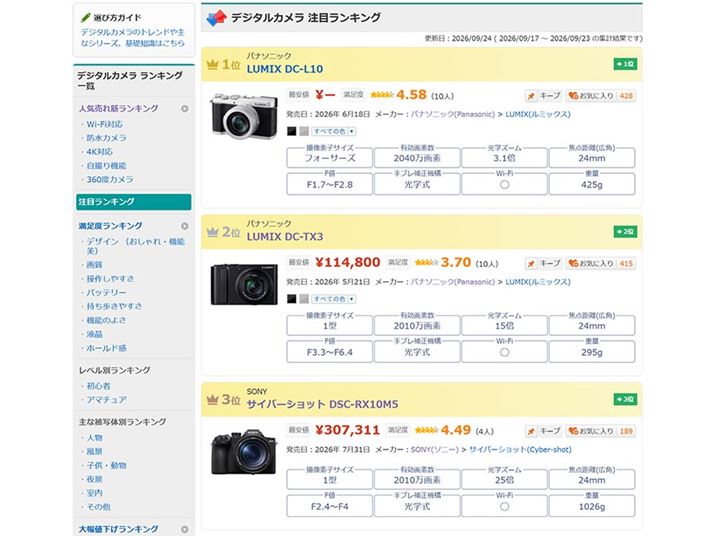Click the 4.58 satisfaction score
The image size is (715, 536).
pos(411,95)
